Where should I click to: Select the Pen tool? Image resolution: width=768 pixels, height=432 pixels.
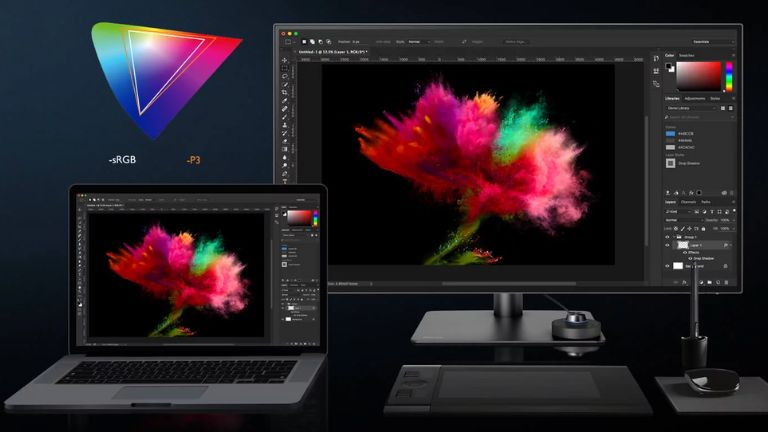[x=285, y=173]
